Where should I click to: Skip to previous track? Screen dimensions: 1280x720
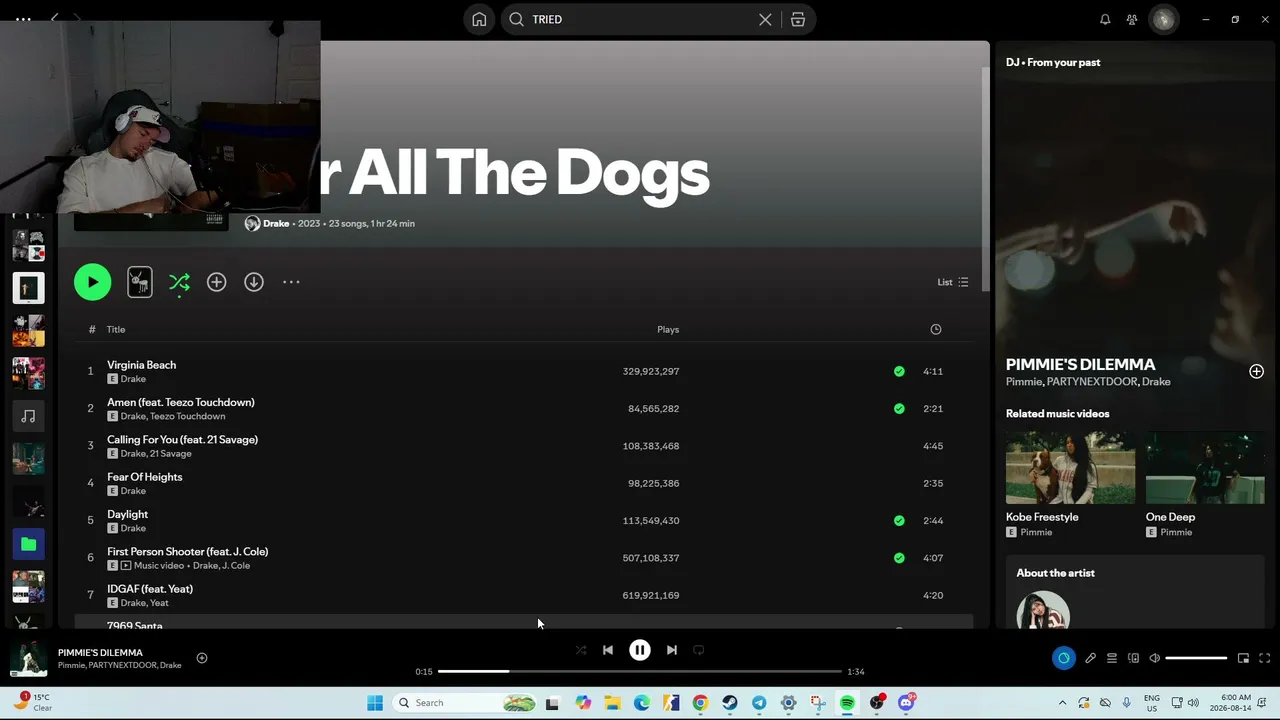tap(608, 650)
